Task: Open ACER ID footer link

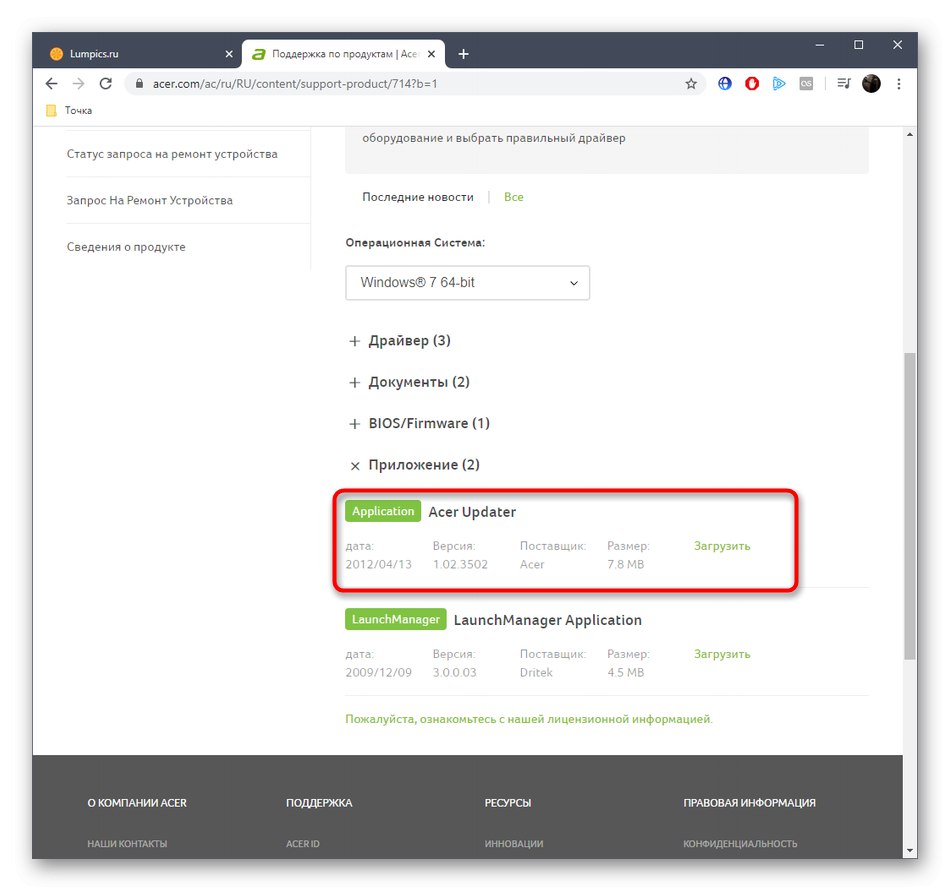Action: pyautogui.click(x=303, y=844)
